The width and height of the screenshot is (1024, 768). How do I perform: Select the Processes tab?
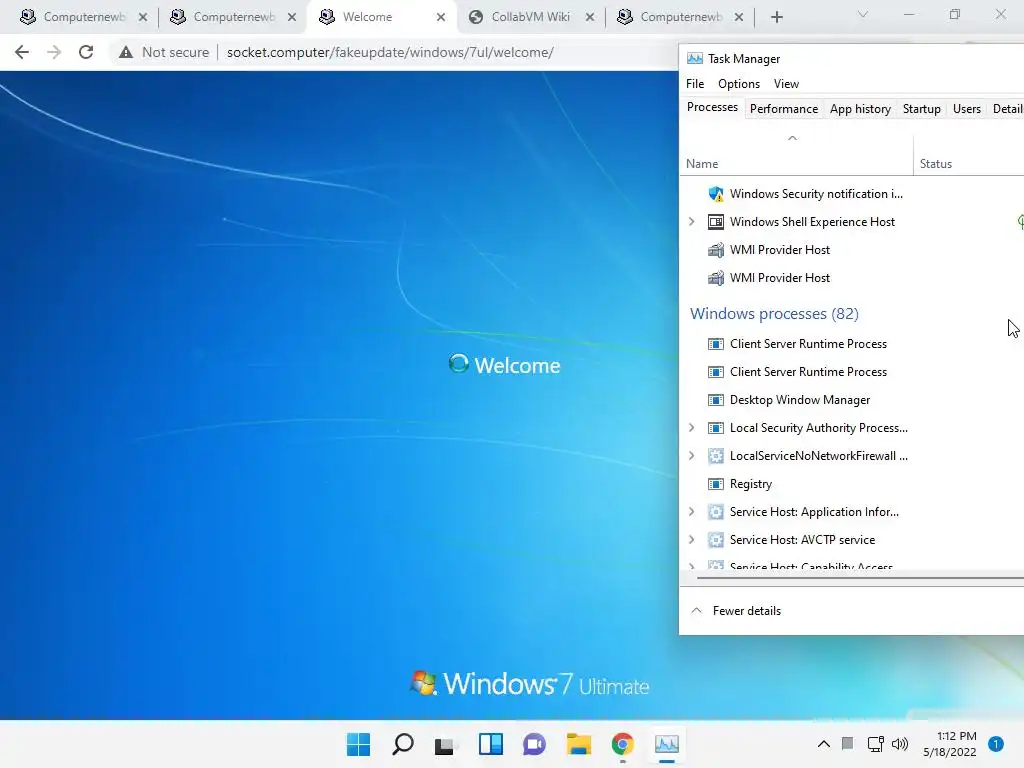712,107
